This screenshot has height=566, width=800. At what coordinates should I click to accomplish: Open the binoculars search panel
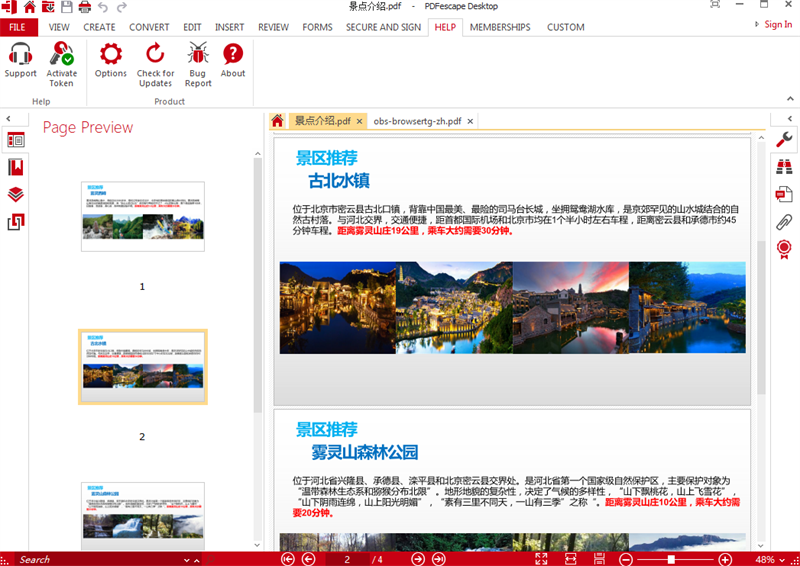point(784,167)
